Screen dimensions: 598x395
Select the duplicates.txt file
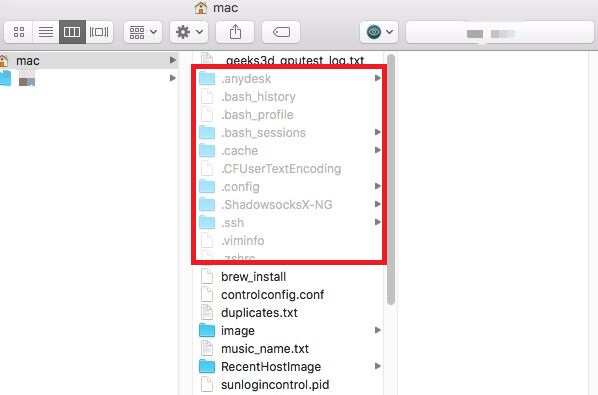[x=288, y=312]
